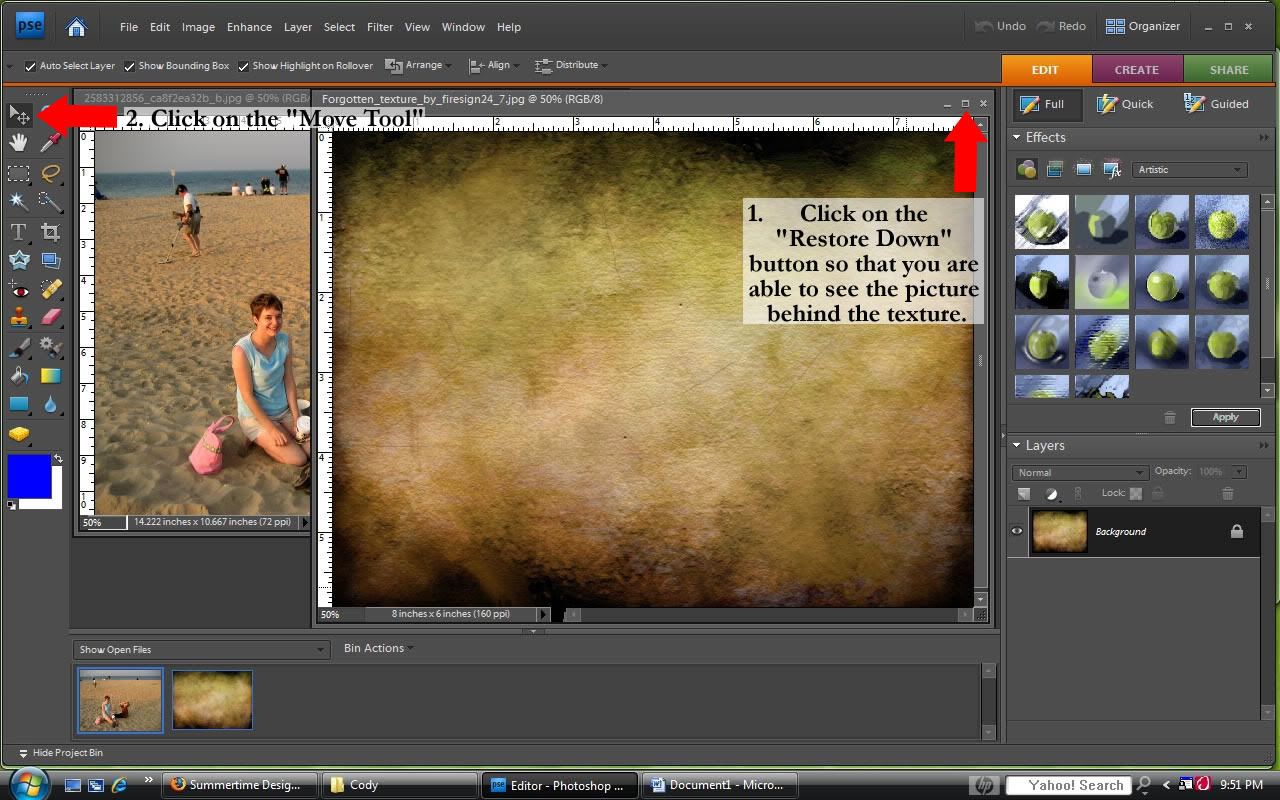Select the Hand tool
Screen dimensions: 1280x800
pos(19,143)
